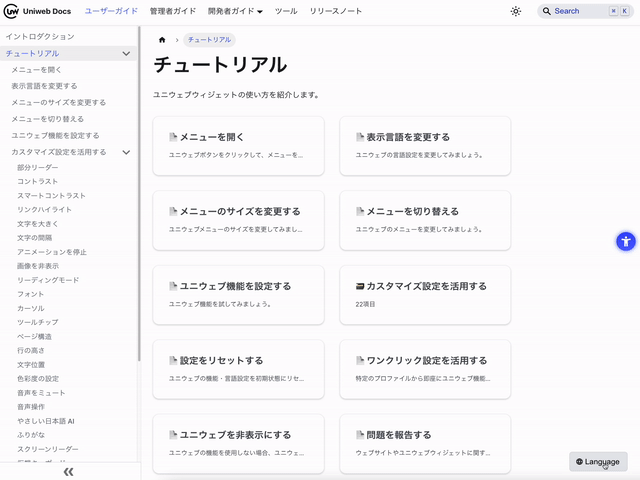Open イントロダクション in sidebar

pyautogui.click(x=40, y=37)
